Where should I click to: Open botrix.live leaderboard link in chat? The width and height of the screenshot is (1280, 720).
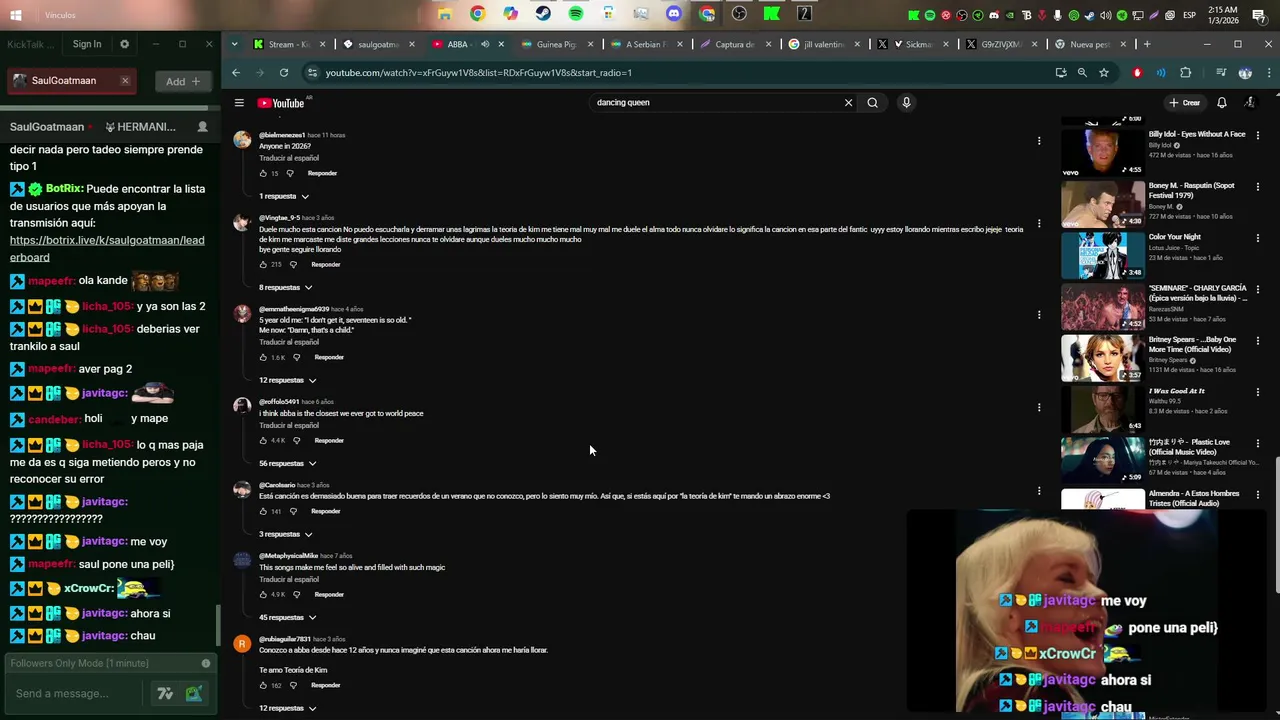click(x=107, y=249)
